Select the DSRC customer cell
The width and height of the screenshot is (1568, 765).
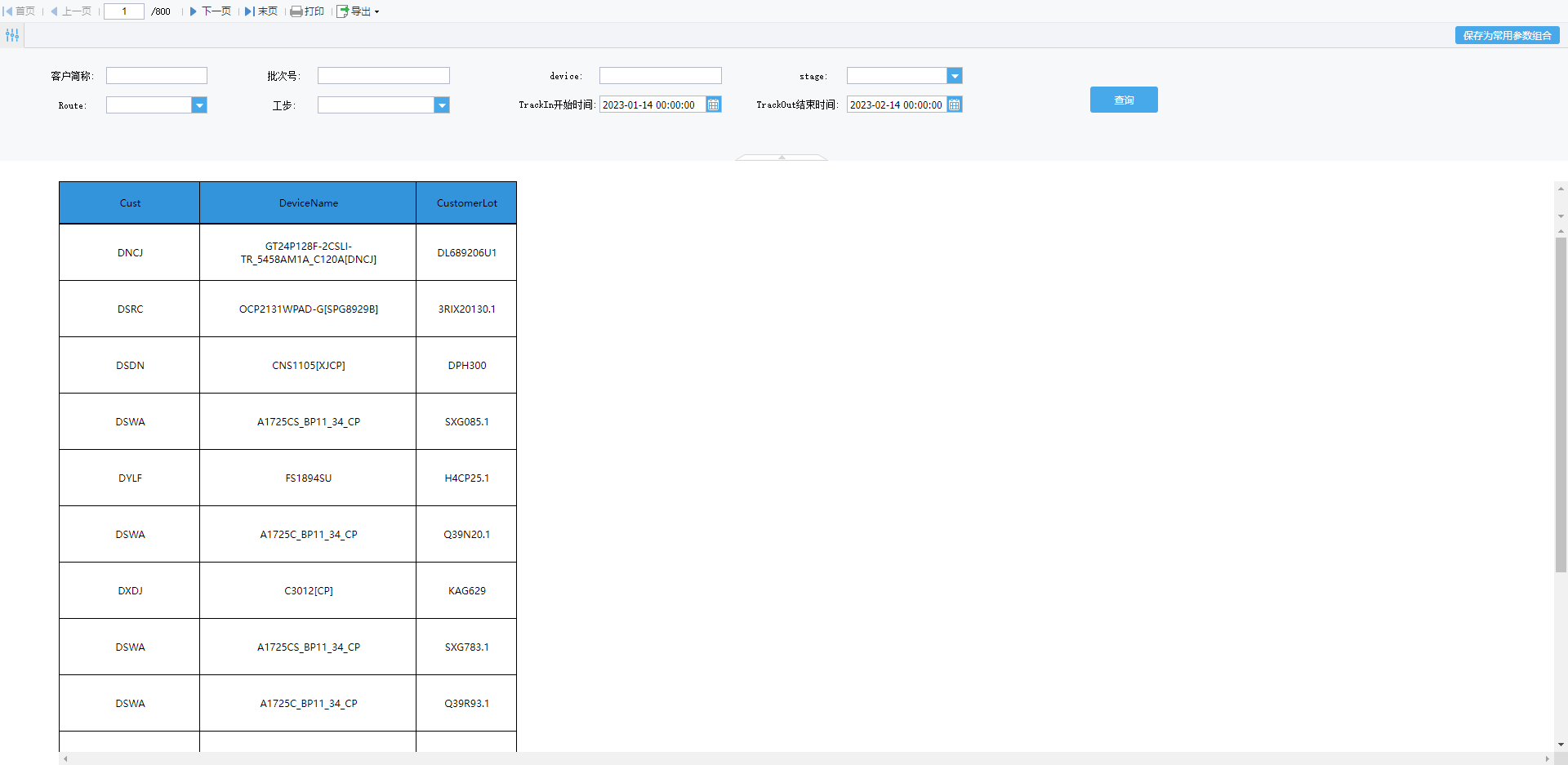coord(130,309)
